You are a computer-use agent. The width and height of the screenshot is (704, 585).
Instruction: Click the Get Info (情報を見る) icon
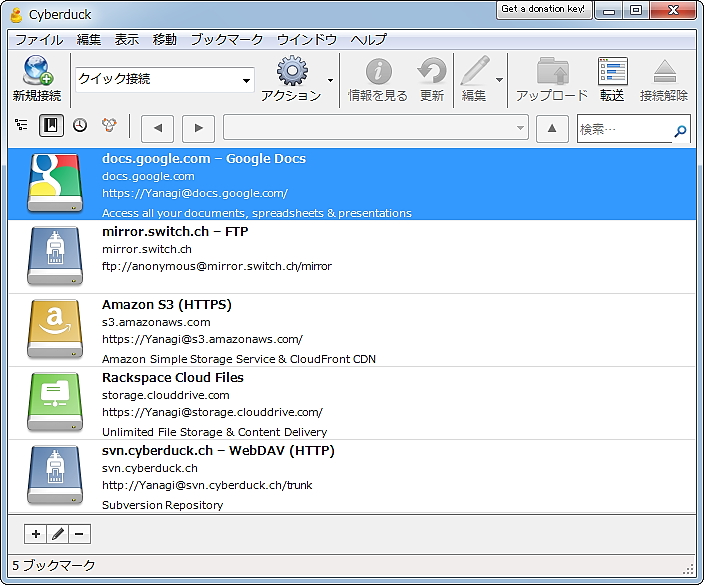378,71
